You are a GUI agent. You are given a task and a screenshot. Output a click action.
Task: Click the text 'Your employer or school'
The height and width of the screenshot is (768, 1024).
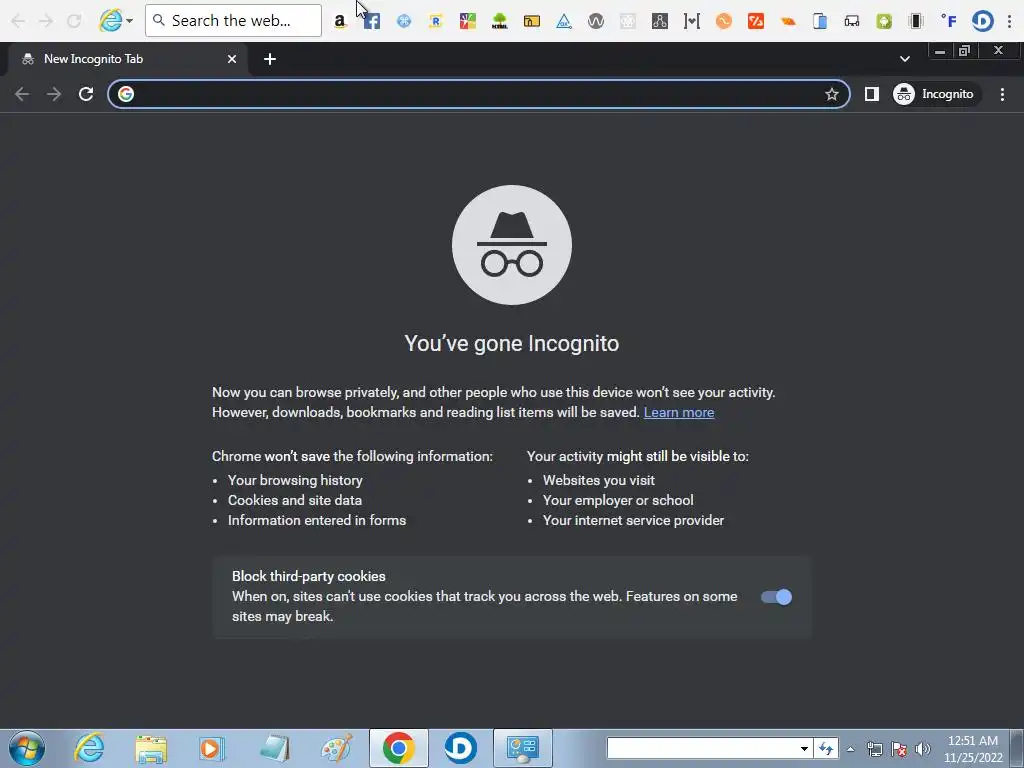coord(618,500)
